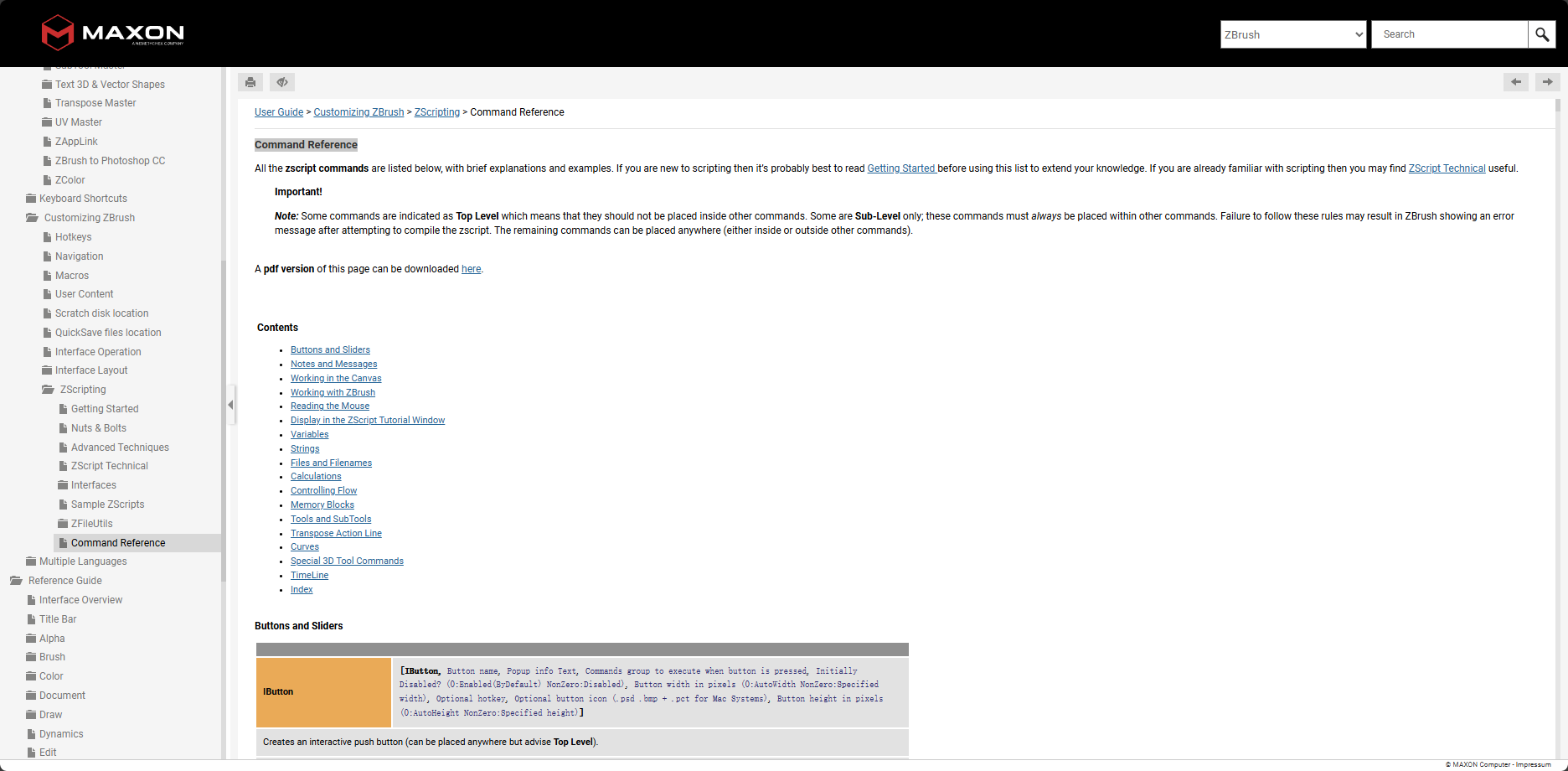Open Customizing ZBrush breadcrumb link

[x=358, y=112]
